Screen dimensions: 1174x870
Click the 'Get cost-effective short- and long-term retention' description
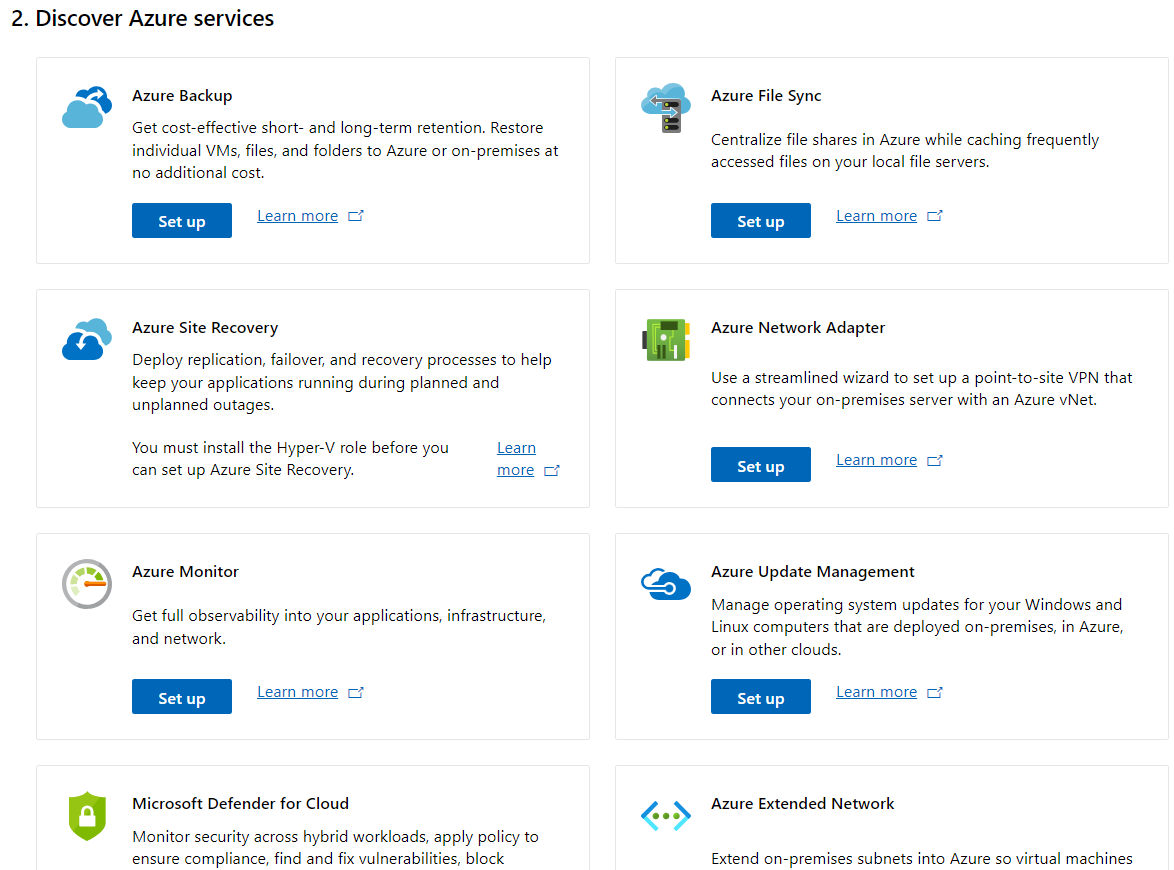(345, 150)
